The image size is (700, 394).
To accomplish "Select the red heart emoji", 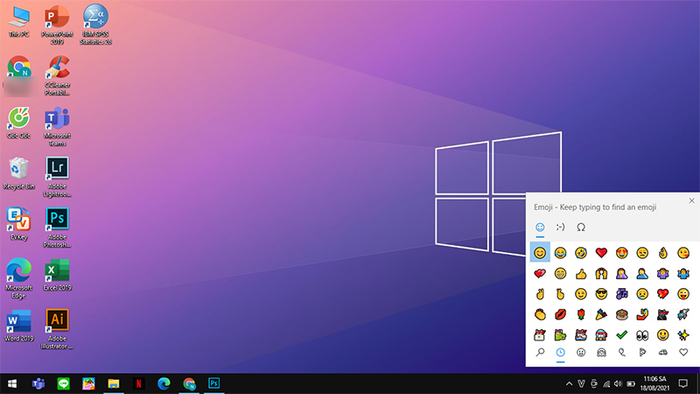I will pos(601,253).
